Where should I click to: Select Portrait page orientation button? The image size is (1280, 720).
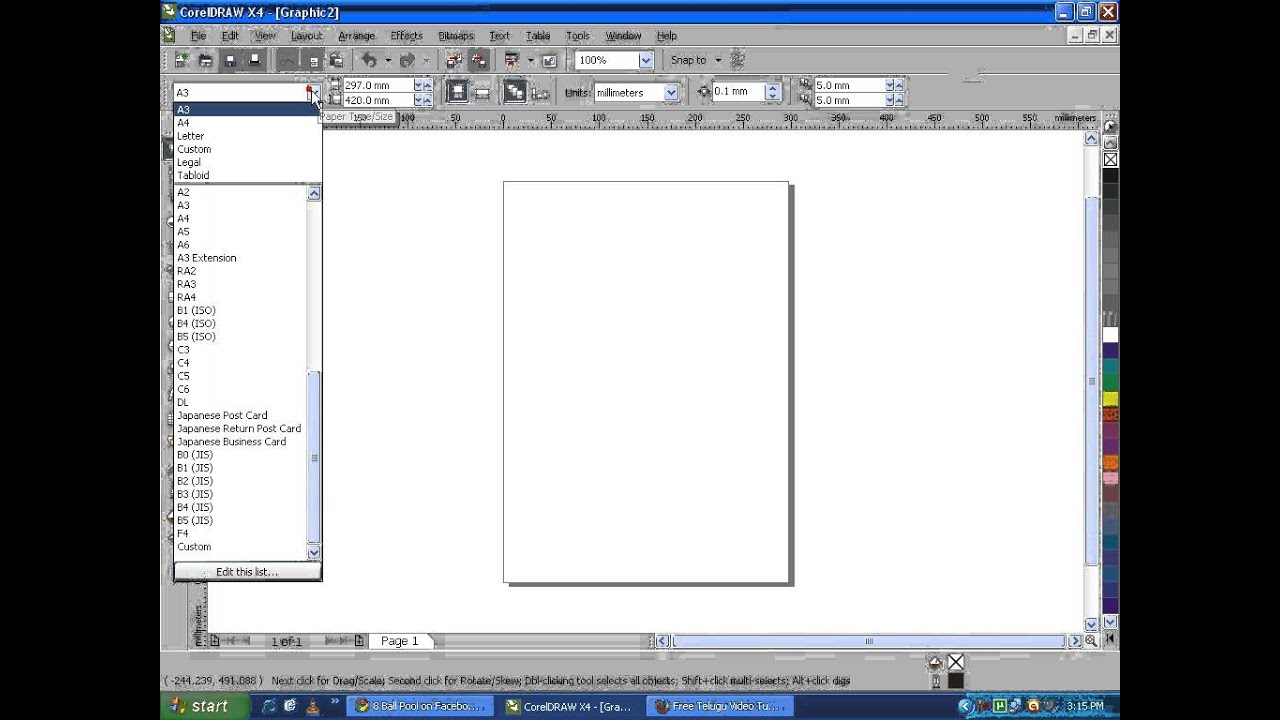457,92
